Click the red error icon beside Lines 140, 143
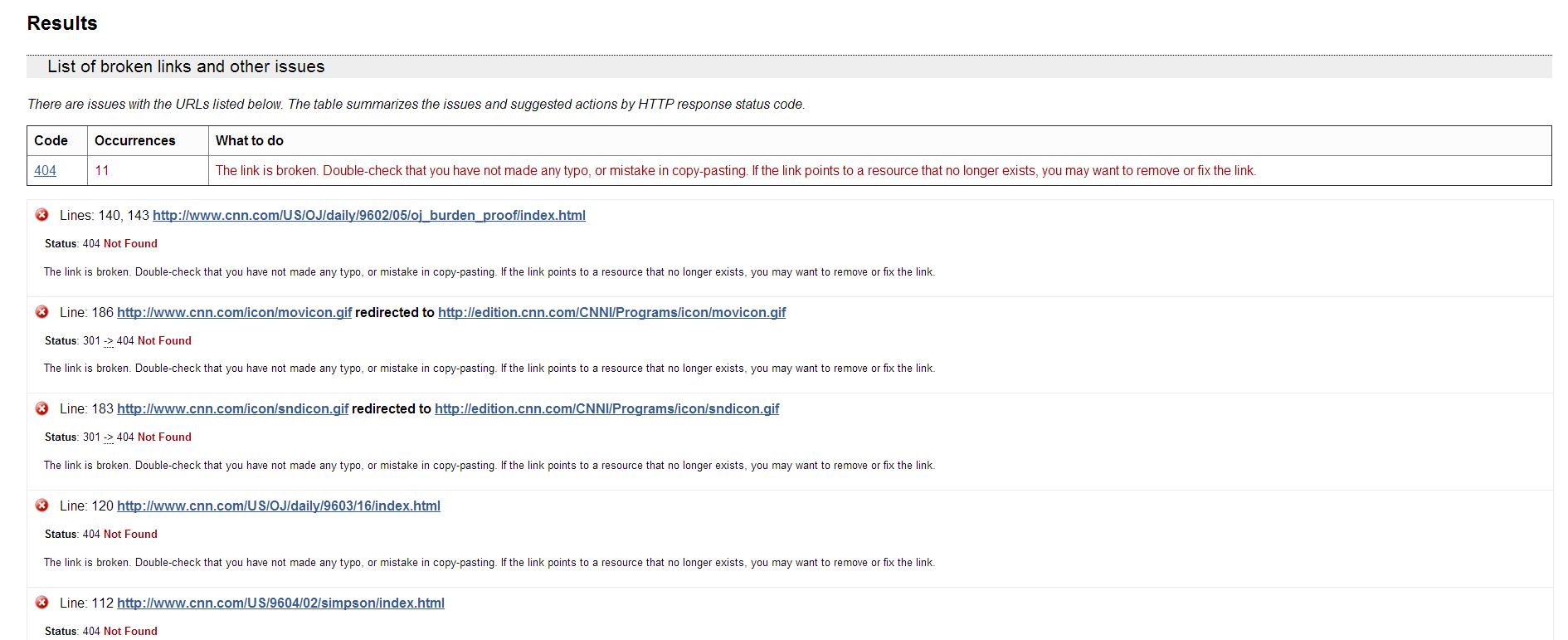This screenshot has width=1568, height=640. coord(42,215)
